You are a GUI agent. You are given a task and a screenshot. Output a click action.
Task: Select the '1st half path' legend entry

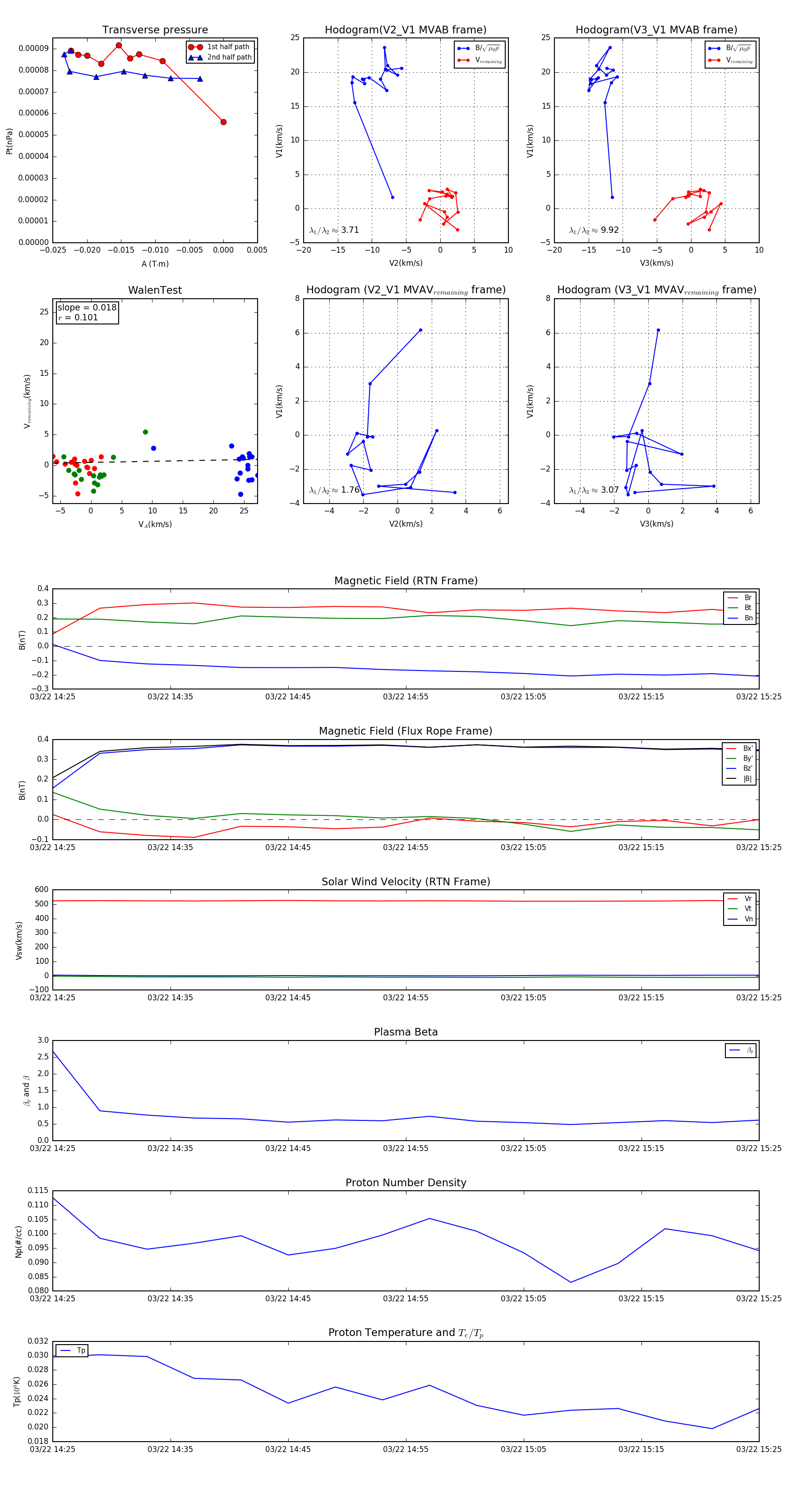pos(220,47)
